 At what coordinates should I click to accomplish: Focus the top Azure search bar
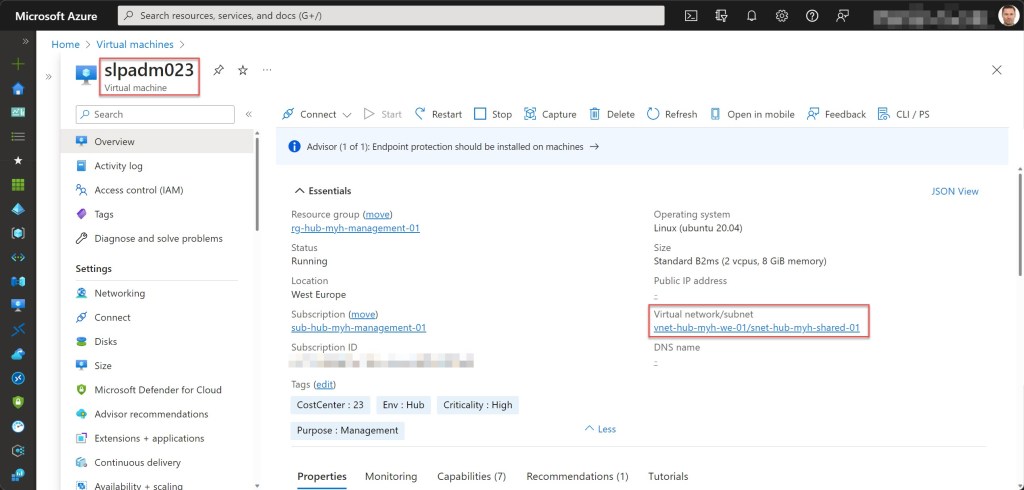point(390,16)
